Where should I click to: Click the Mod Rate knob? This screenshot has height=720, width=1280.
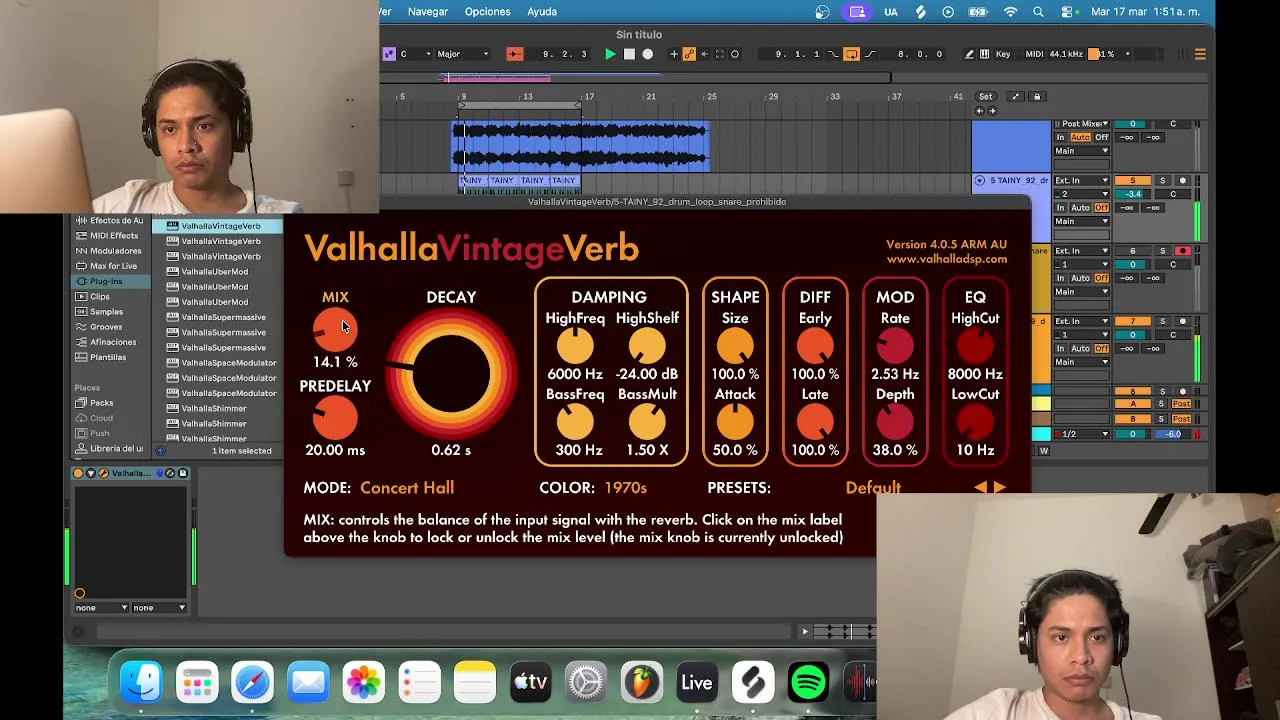(895, 346)
